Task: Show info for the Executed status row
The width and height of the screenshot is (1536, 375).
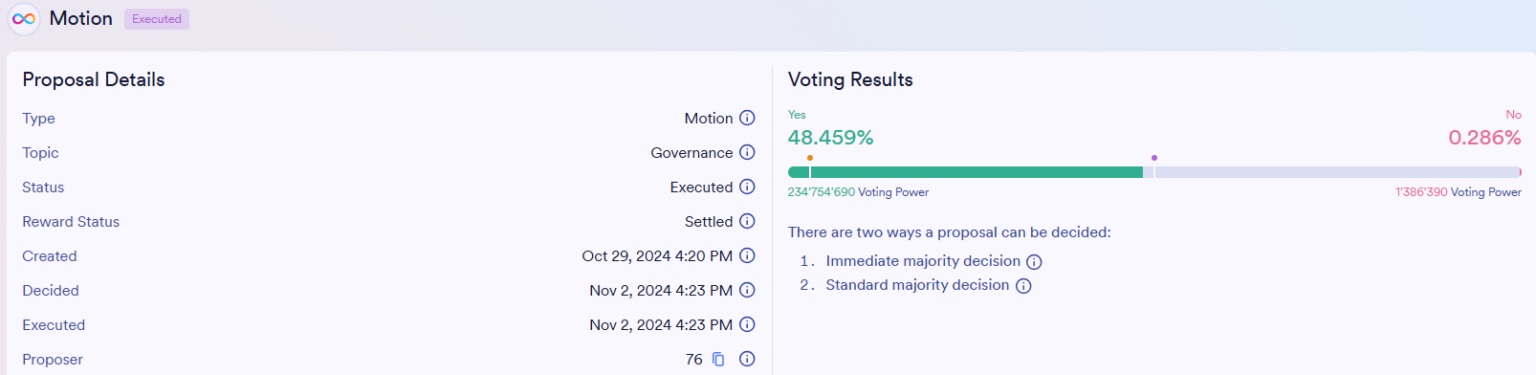Action: (x=747, y=187)
